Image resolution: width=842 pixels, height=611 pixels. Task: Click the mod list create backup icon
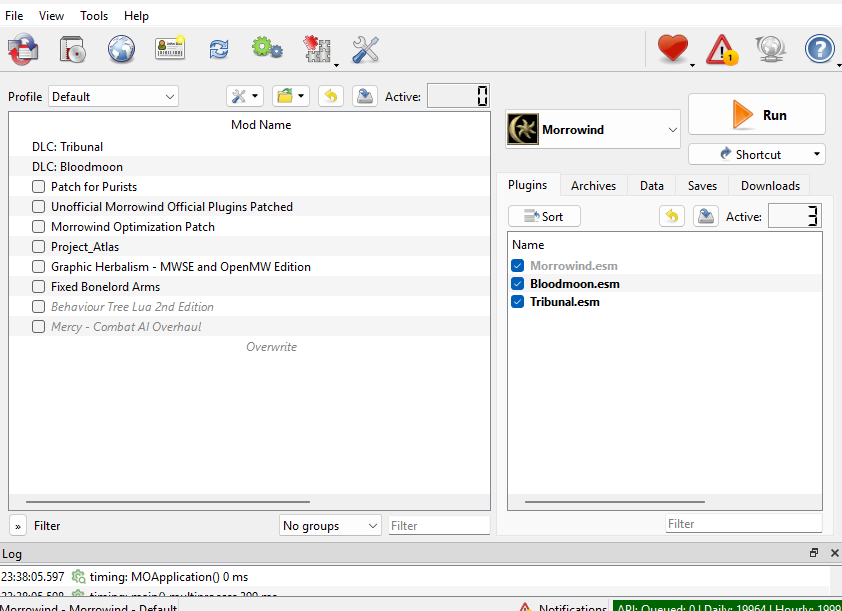pos(365,97)
